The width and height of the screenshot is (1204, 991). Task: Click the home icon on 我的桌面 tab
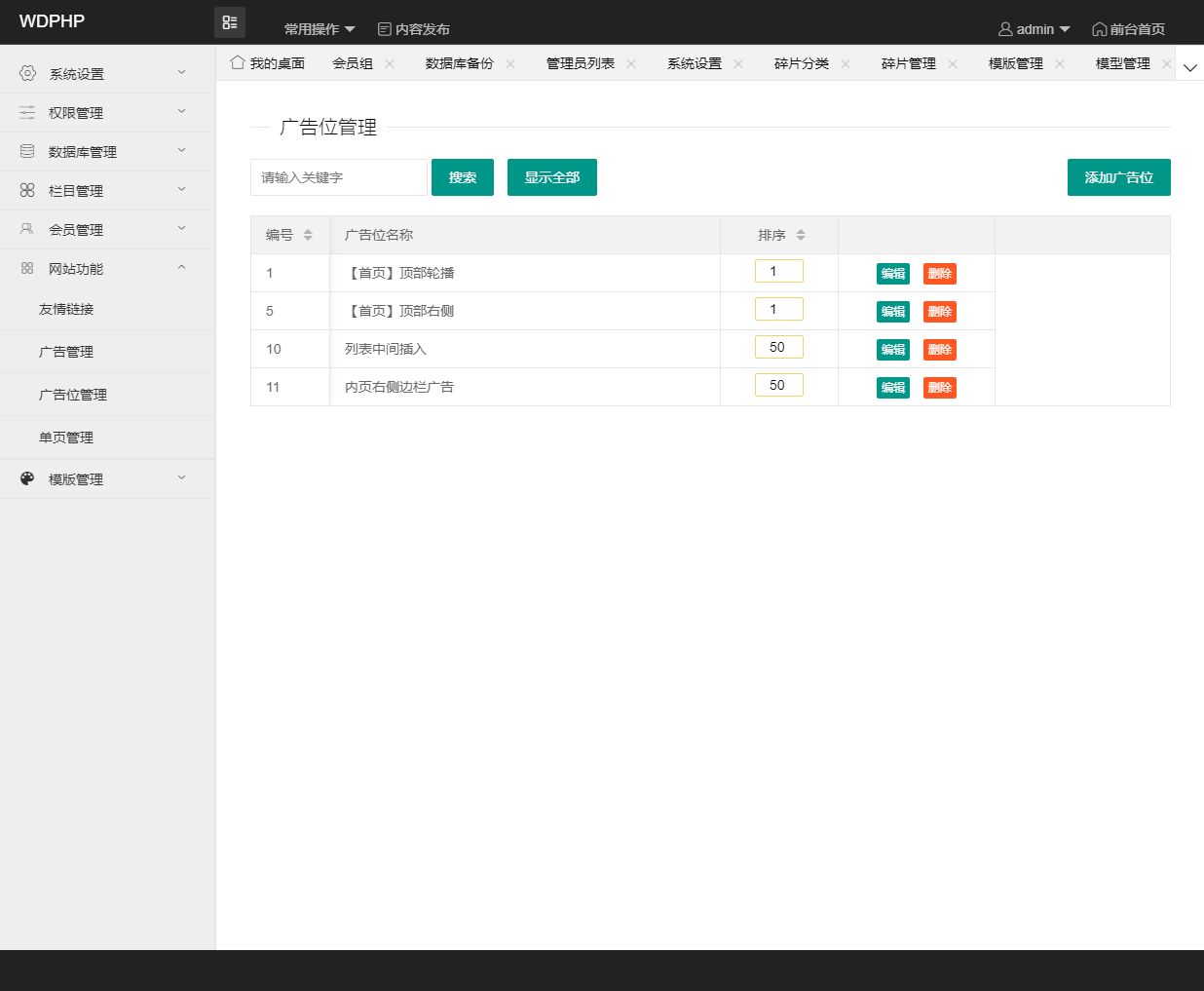pos(237,62)
